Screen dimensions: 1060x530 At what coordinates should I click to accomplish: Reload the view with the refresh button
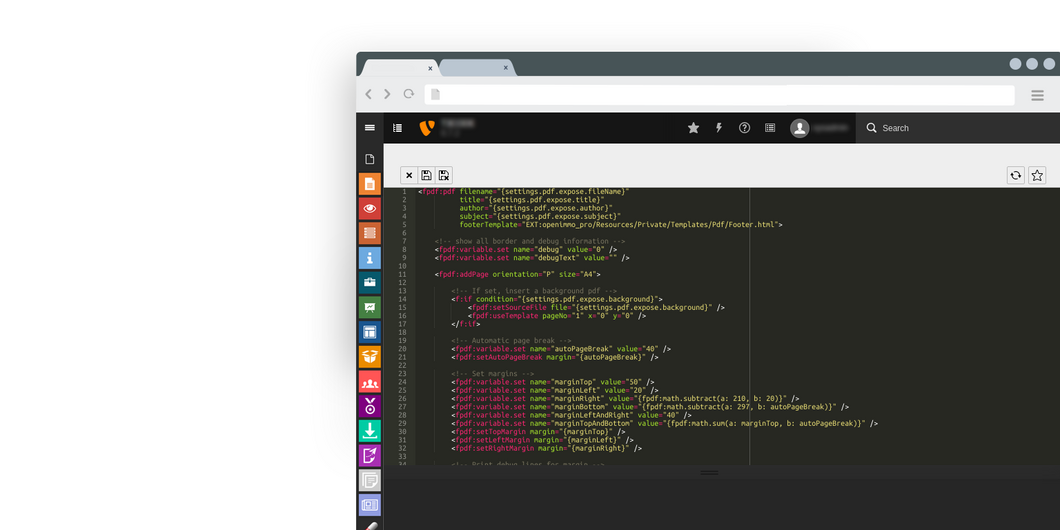coord(1015,176)
